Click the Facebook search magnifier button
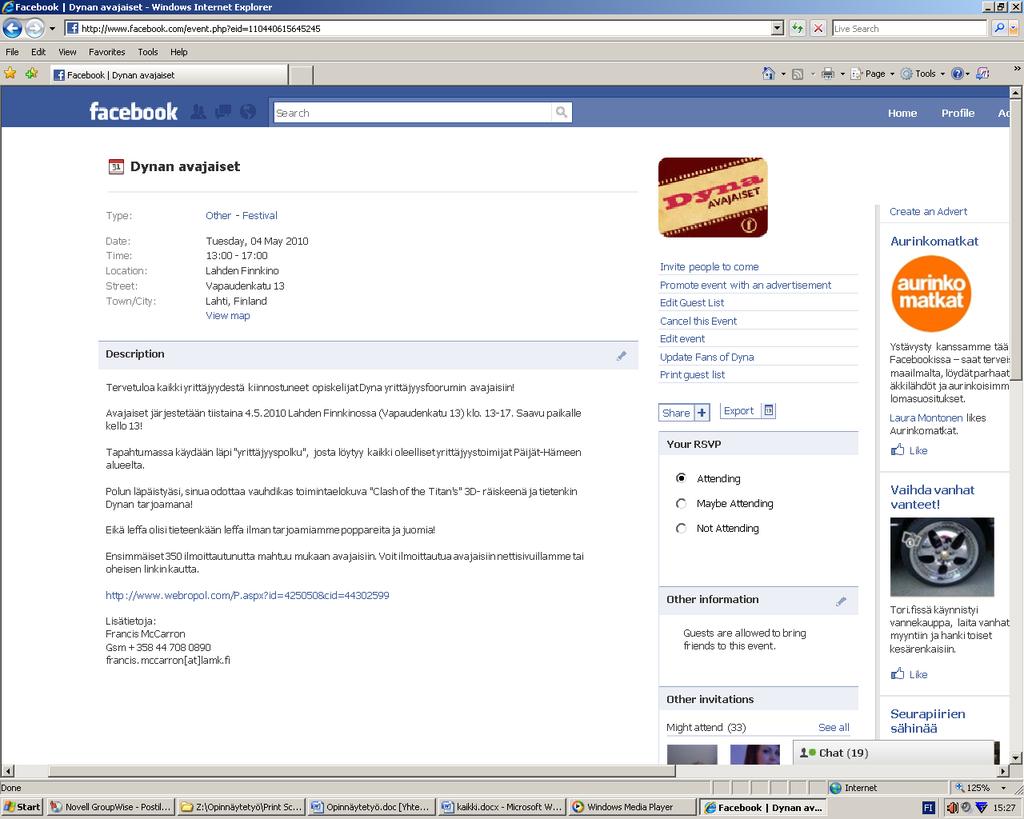The image size is (1024, 819). coord(561,112)
